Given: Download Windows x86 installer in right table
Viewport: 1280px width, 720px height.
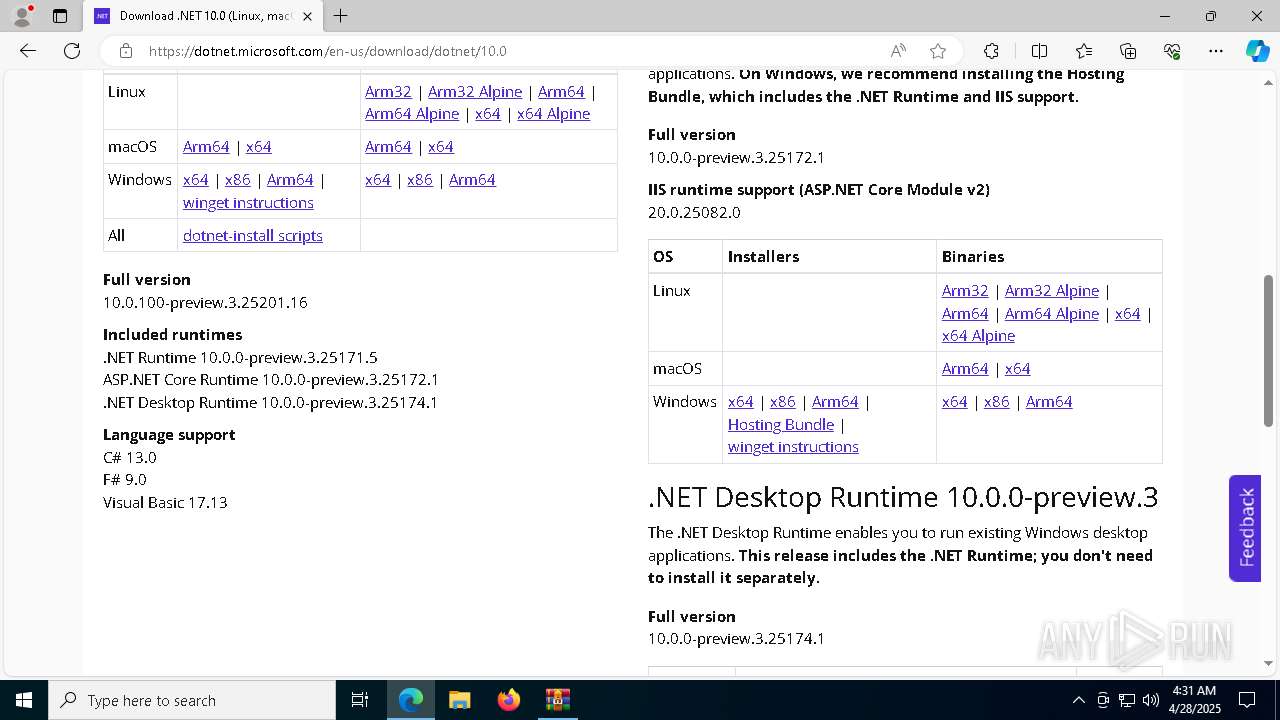Looking at the screenshot, I should pyautogui.click(x=783, y=402).
